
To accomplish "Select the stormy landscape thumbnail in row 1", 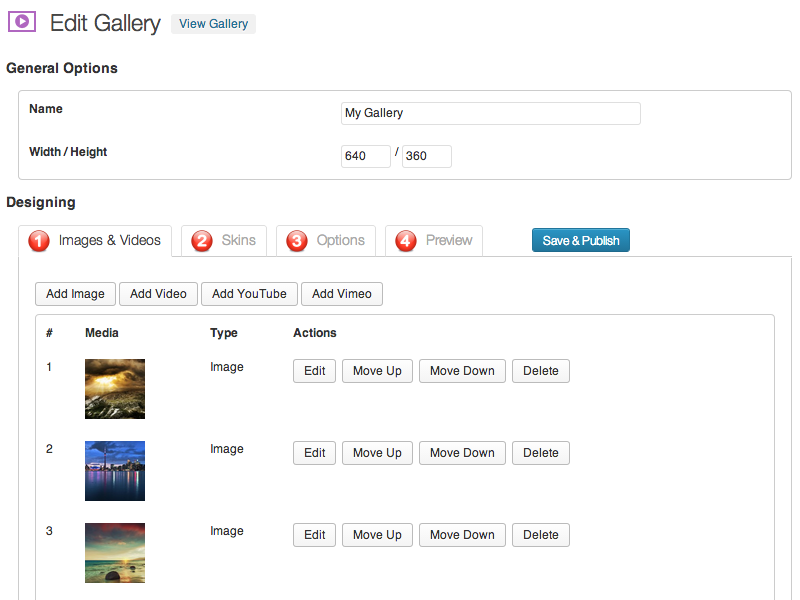I will tap(115, 389).
